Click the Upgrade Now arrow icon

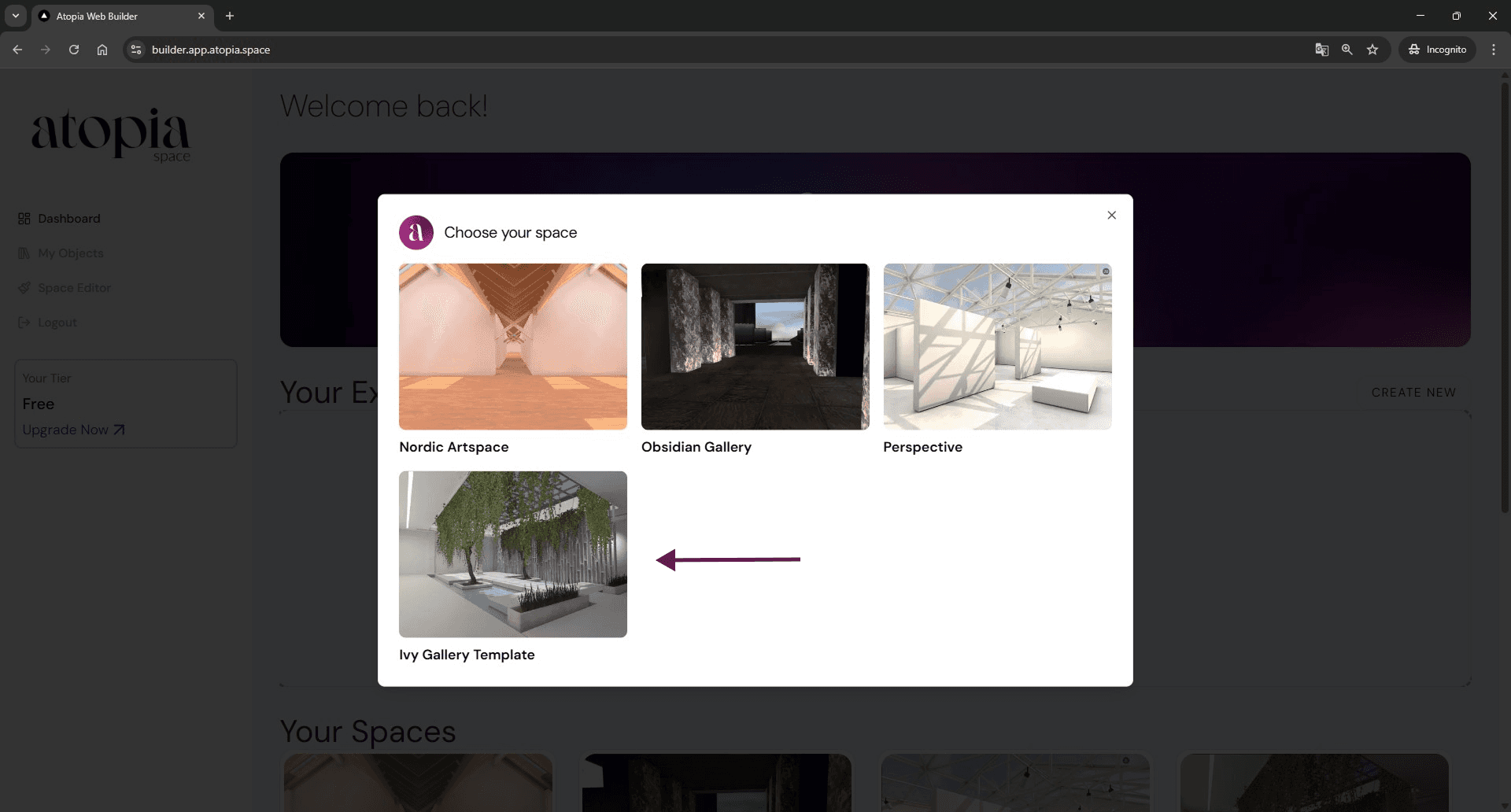point(119,430)
